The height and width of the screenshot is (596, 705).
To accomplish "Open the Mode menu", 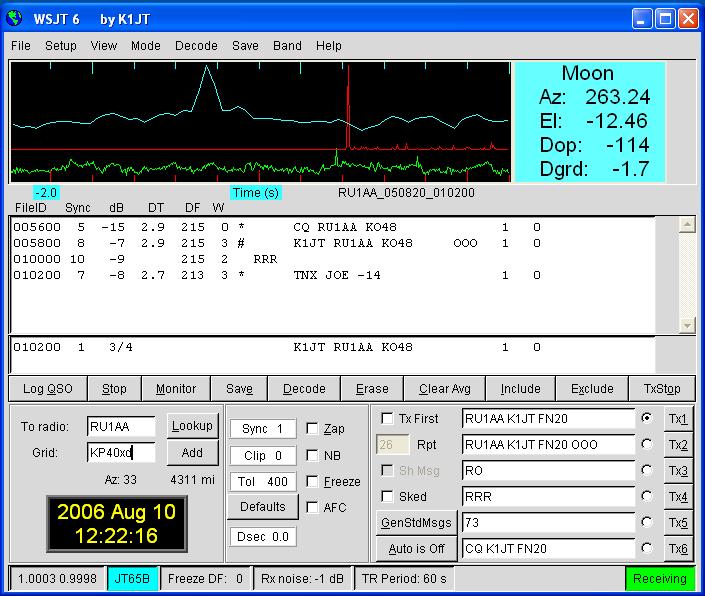I will (145, 46).
